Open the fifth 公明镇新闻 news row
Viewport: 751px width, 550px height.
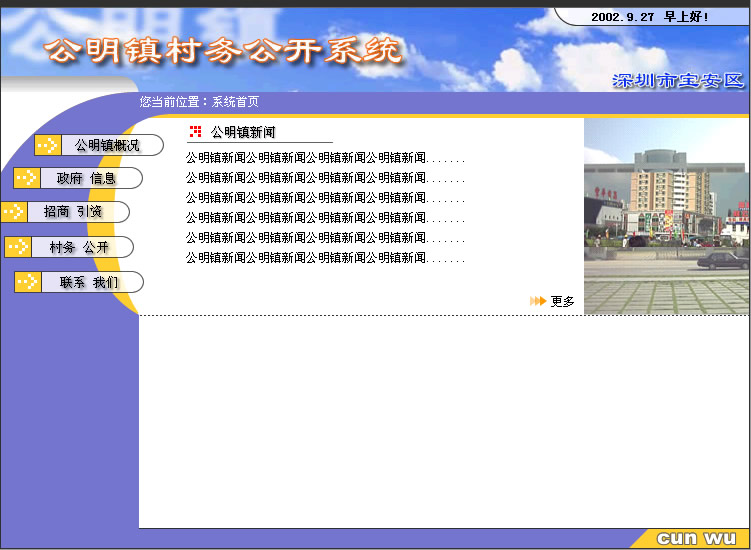click(x=325, y=238)
